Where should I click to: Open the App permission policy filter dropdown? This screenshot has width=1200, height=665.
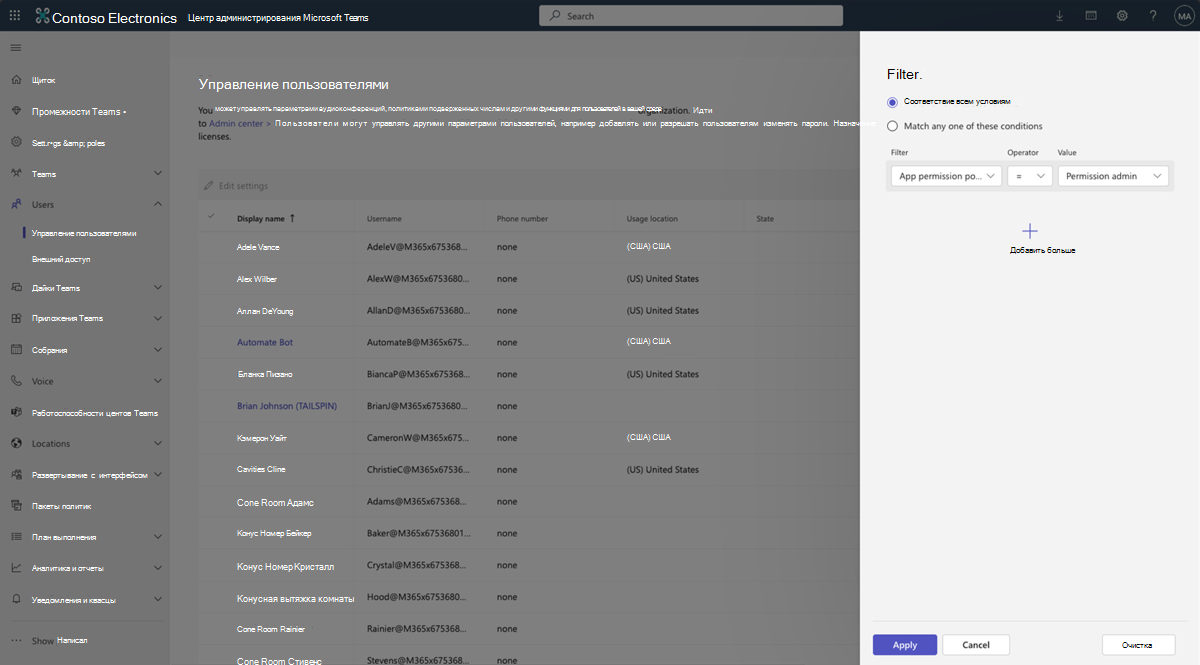(x=946, y=176)
